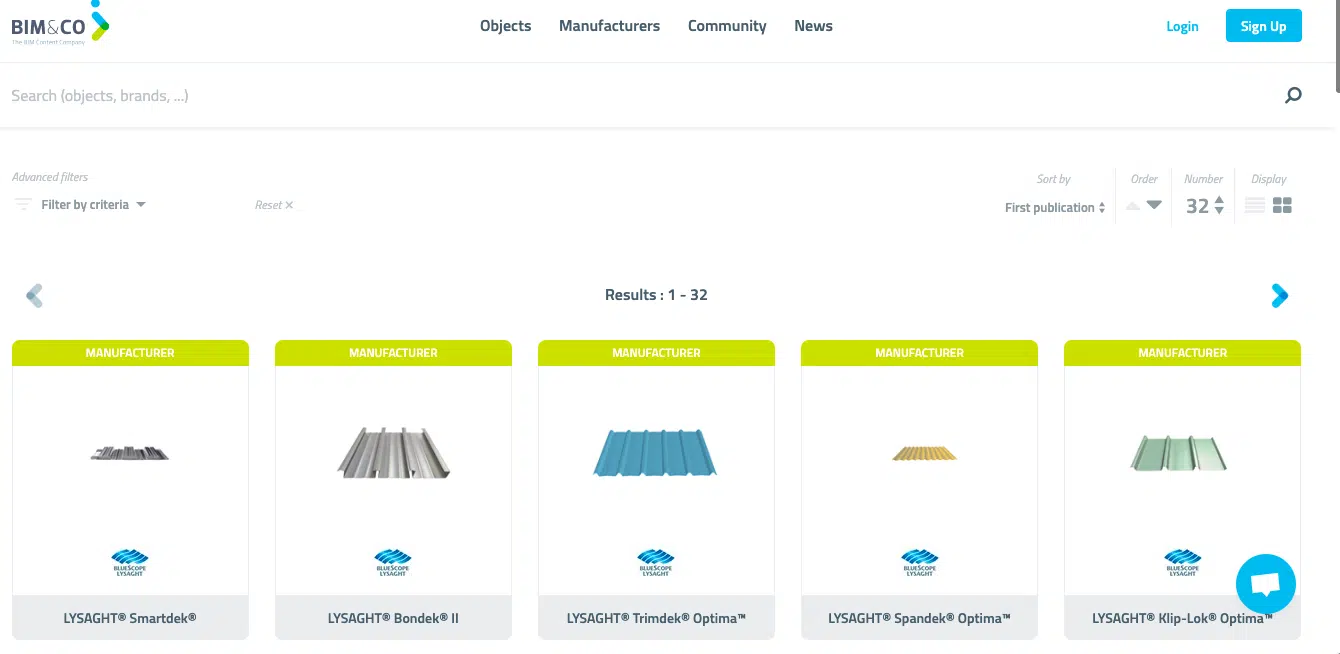Open the Manufacturers menu item
This screenshot has height=654, width=1340.
coord(609,26)
